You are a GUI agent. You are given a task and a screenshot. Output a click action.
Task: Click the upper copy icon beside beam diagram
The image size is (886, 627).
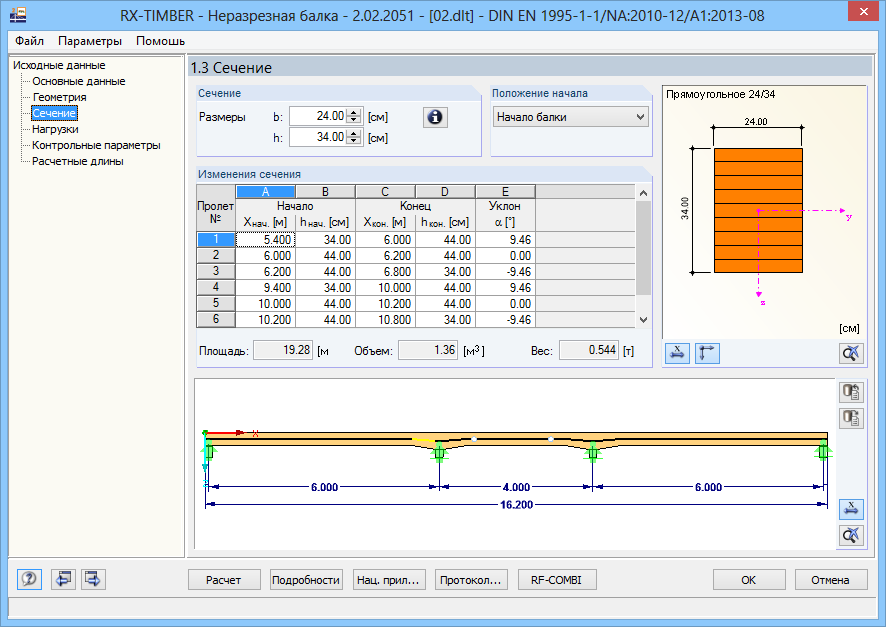[851, 391]
